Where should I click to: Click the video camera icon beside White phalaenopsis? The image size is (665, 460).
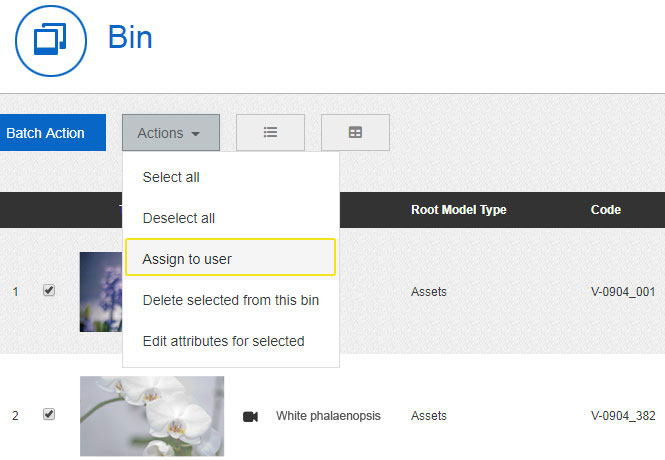click(250, 416)
